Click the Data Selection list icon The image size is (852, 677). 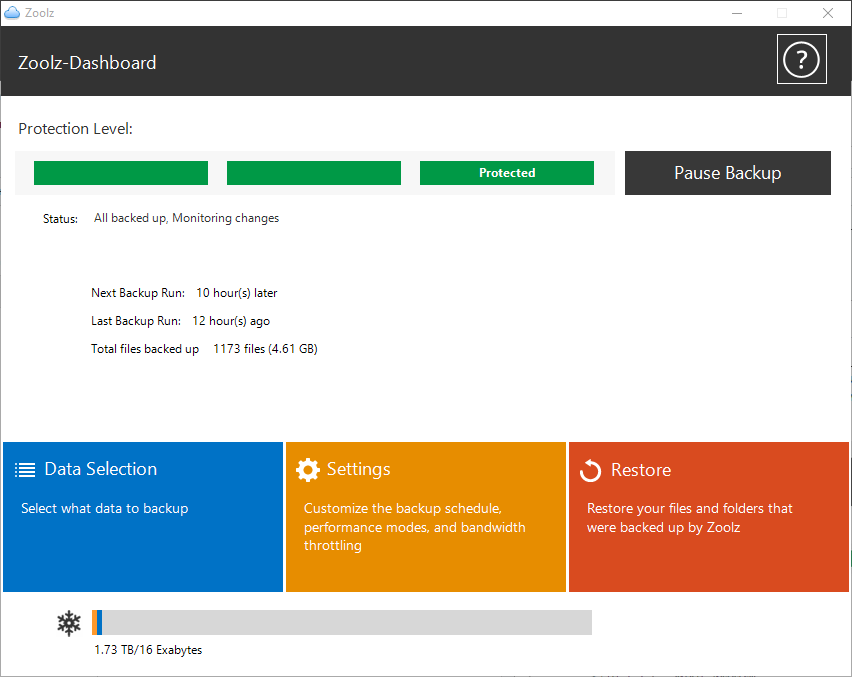pyautogui.click(x=25, y=469)
